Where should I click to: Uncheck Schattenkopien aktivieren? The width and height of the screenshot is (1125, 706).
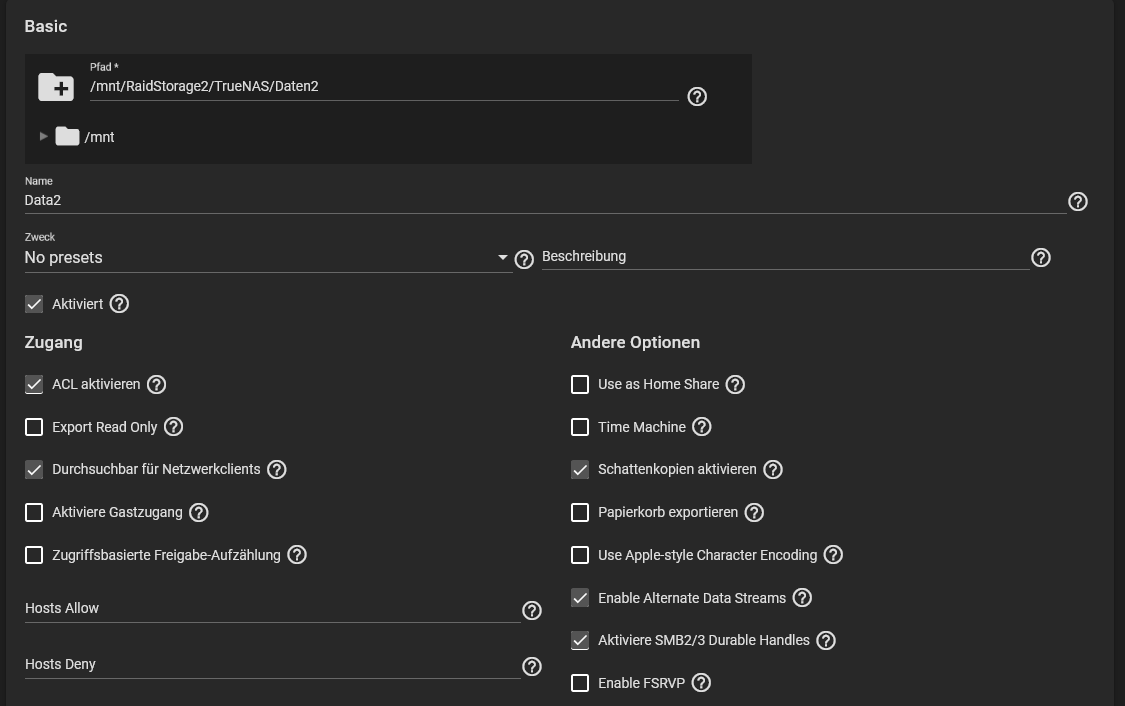point(580,469)
